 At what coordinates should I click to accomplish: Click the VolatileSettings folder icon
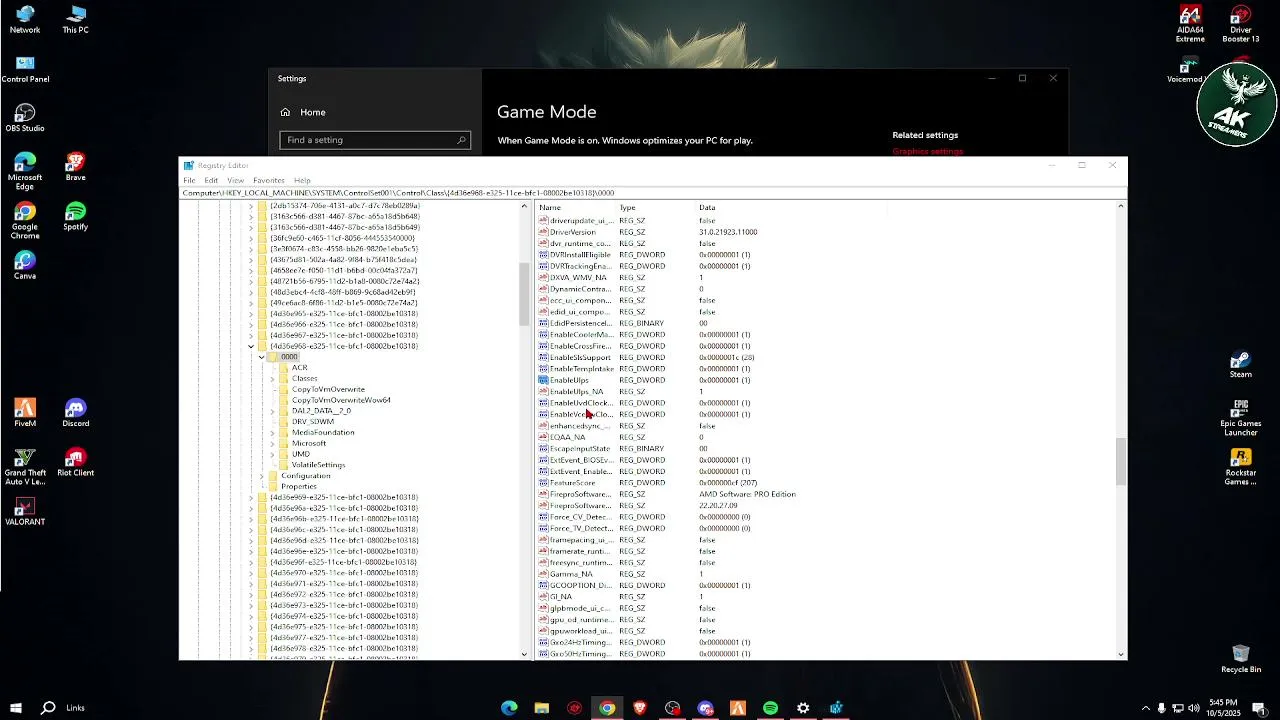tap(284, 465)
